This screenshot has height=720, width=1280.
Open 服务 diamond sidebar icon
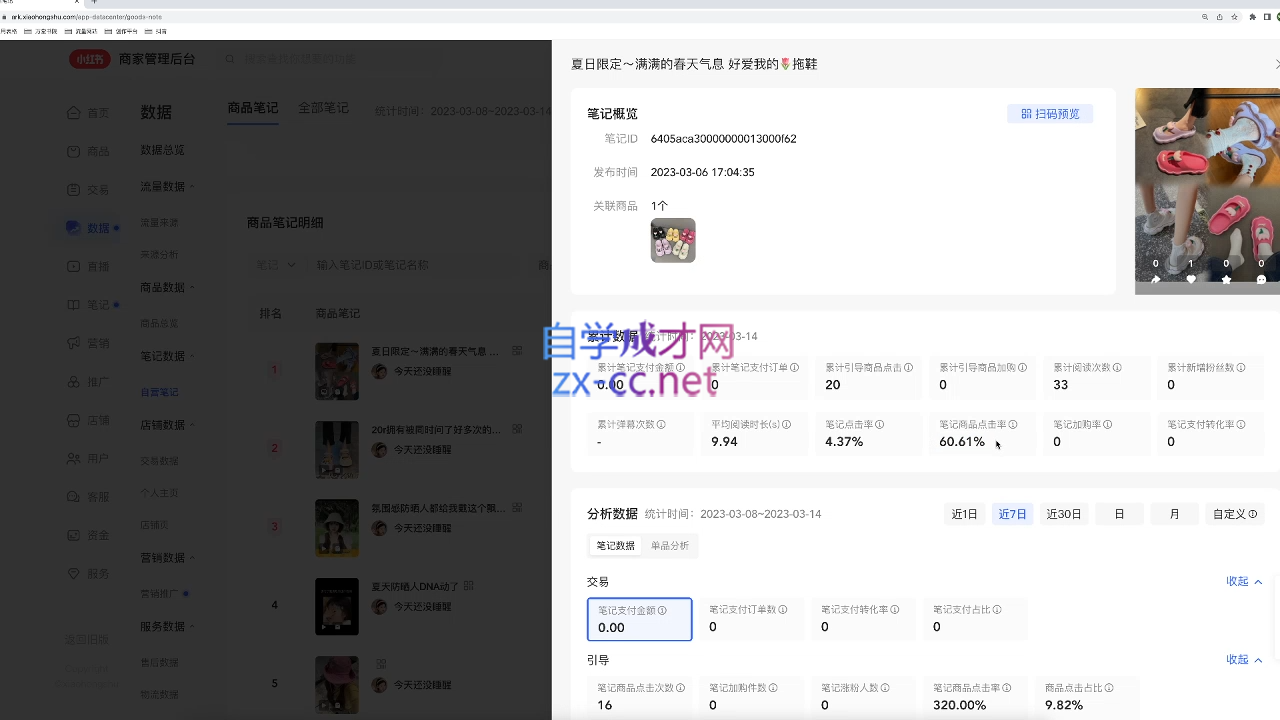click(x=74, y=573)
